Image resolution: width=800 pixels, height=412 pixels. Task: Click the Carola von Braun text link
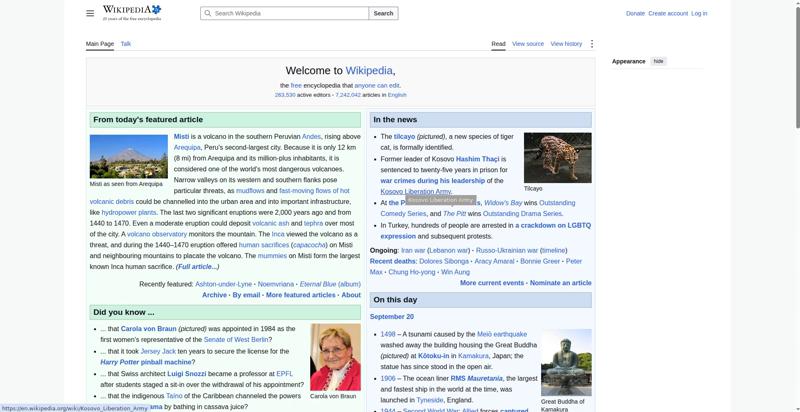(x=148, y=329)
